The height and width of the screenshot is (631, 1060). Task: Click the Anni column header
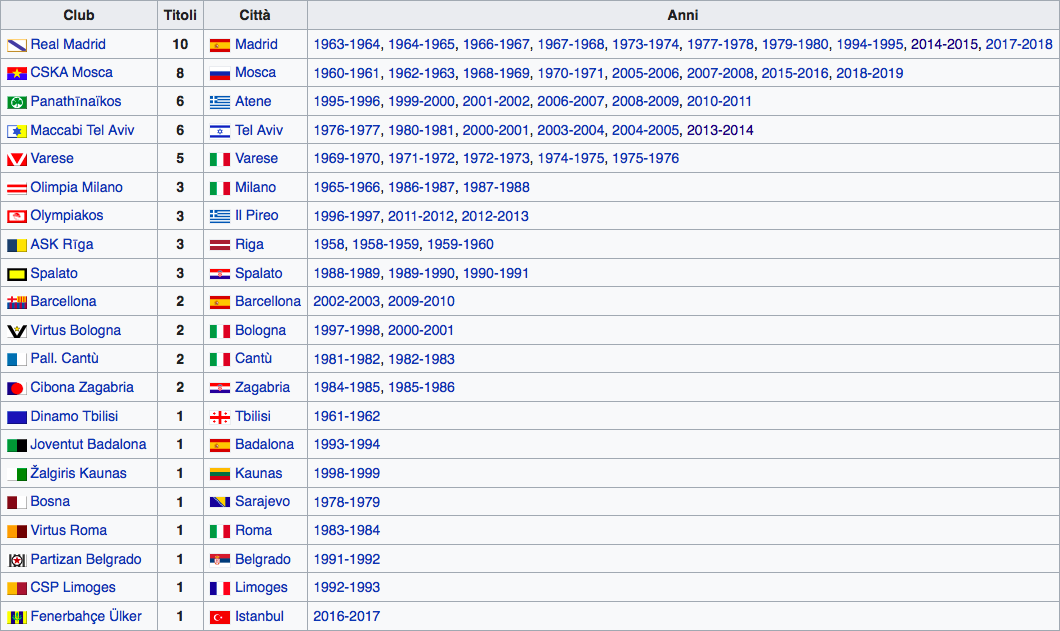pos(683,15)
